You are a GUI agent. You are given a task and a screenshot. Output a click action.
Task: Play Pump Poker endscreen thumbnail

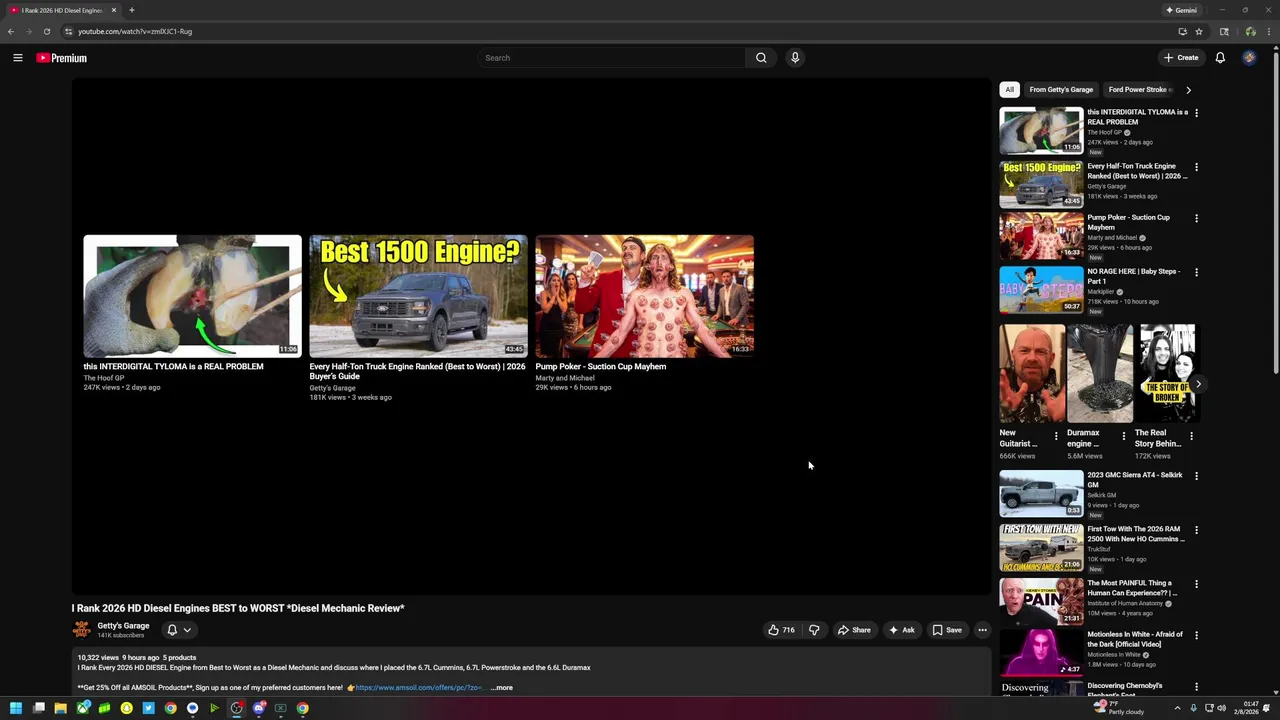[644, 296]
